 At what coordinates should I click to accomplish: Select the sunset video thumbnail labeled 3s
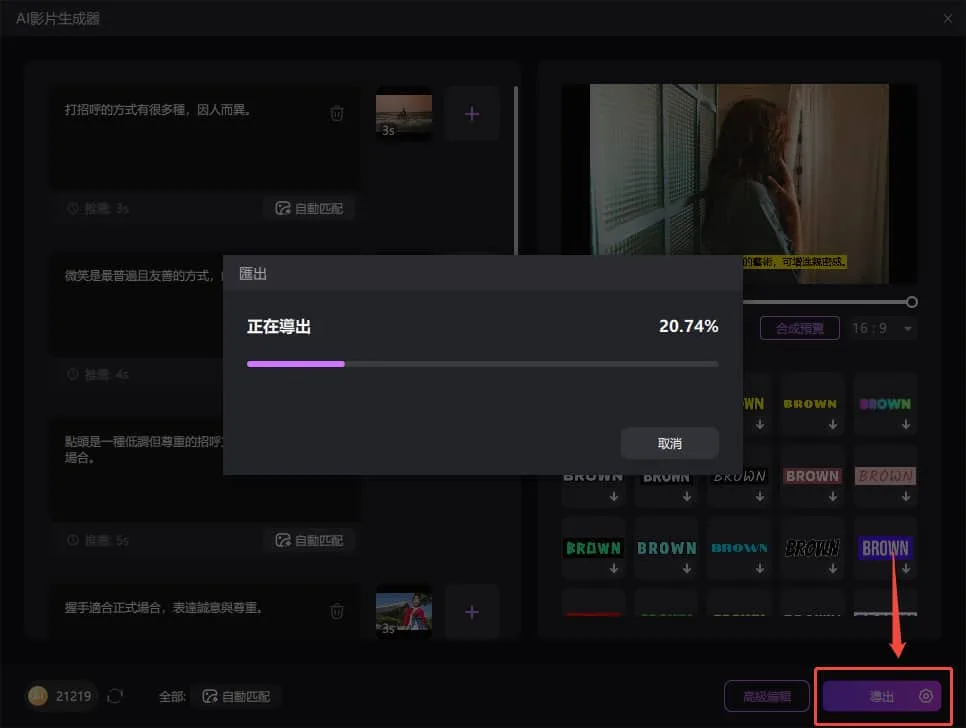tap(403, 113)
